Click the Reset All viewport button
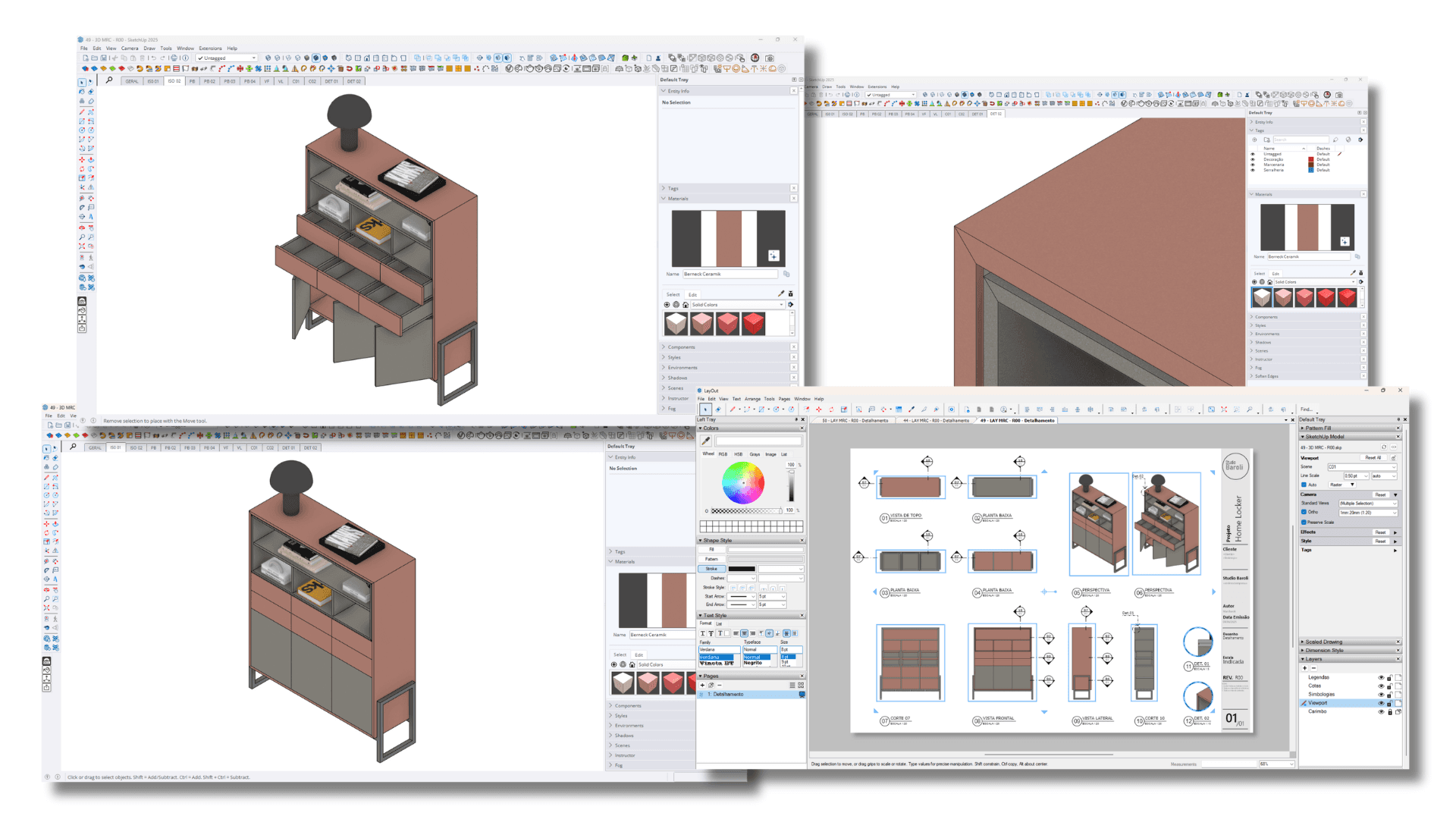The image size is (1456, 819). [1373, 458]
